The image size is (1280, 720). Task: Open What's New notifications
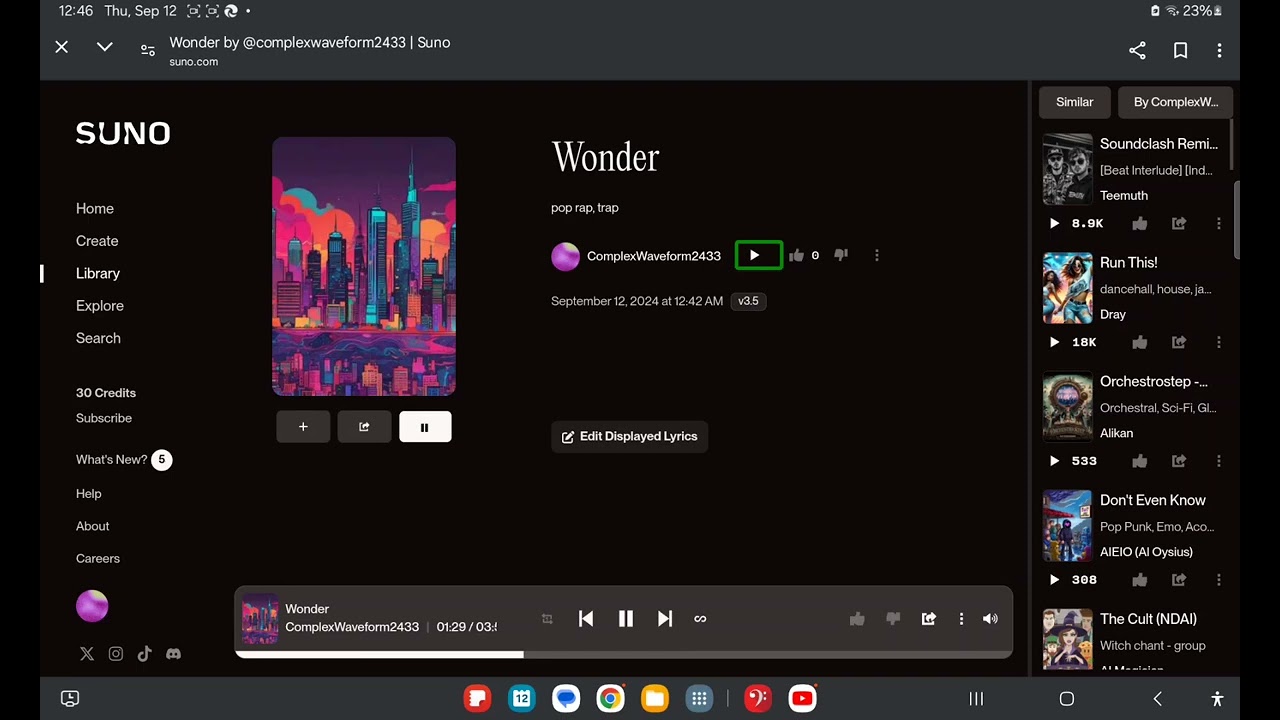(x=124, y=460)
